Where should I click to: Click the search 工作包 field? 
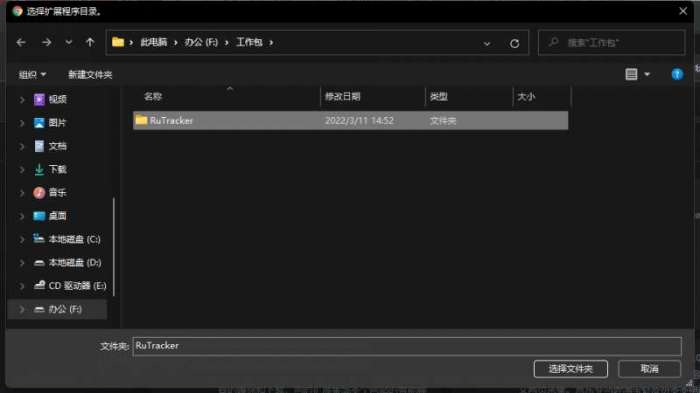coord(612,42)
